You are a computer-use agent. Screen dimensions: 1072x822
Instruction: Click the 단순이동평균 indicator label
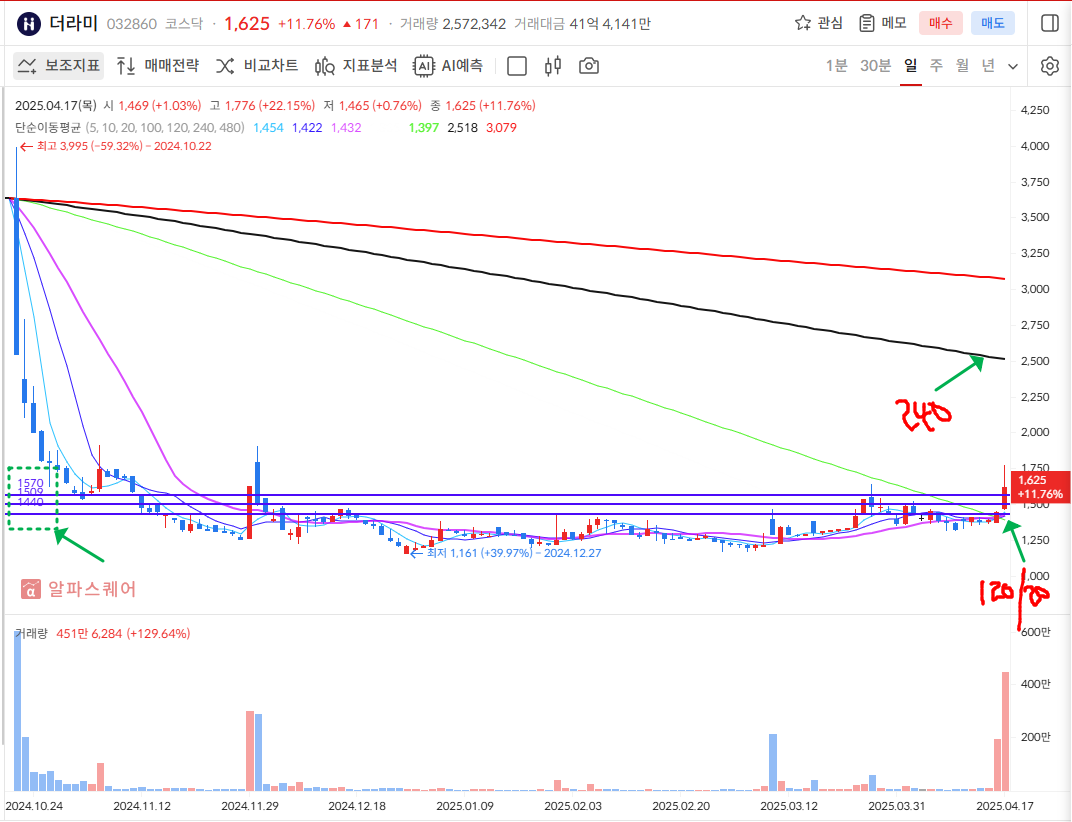[x=48, y=127]
